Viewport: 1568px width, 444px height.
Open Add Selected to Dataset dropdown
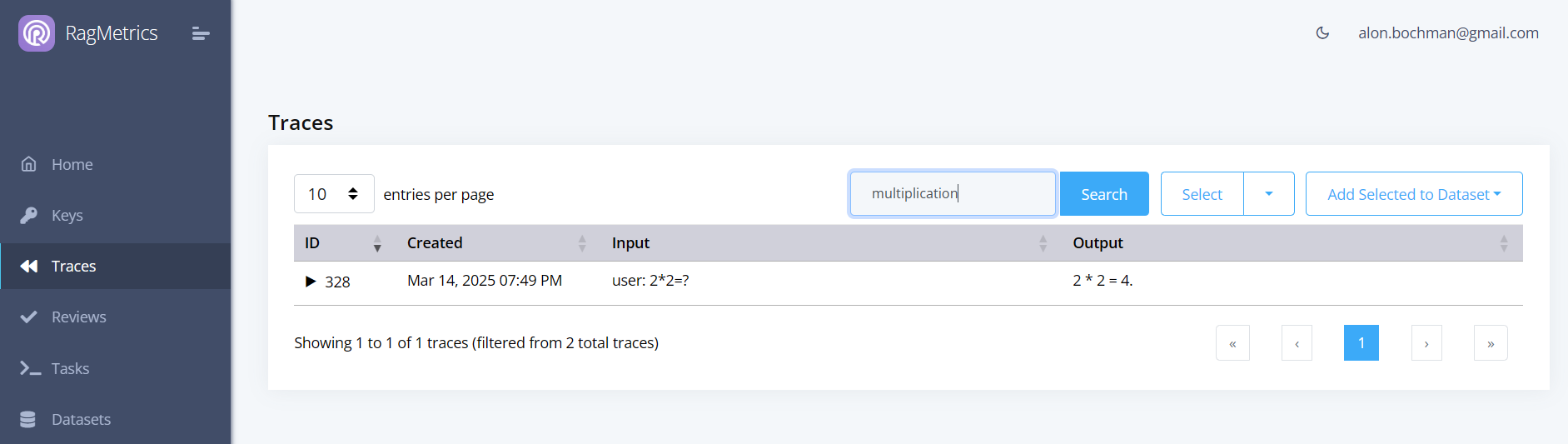click(x=1413, y=194)
